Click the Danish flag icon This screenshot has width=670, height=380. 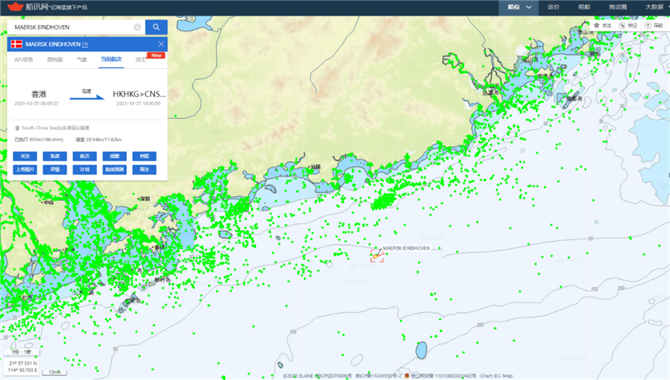tap(17, 44)
